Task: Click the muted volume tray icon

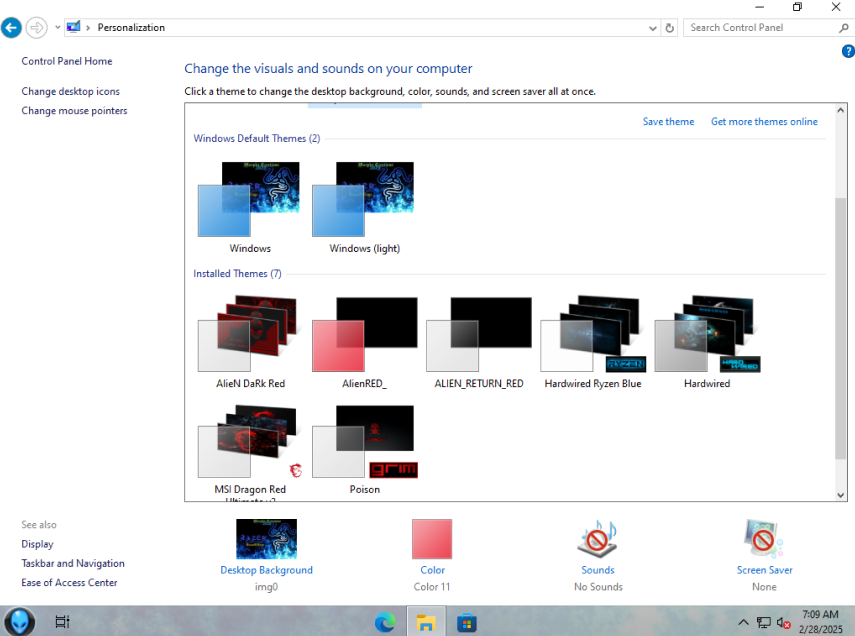Action: [x=784, y=622]
